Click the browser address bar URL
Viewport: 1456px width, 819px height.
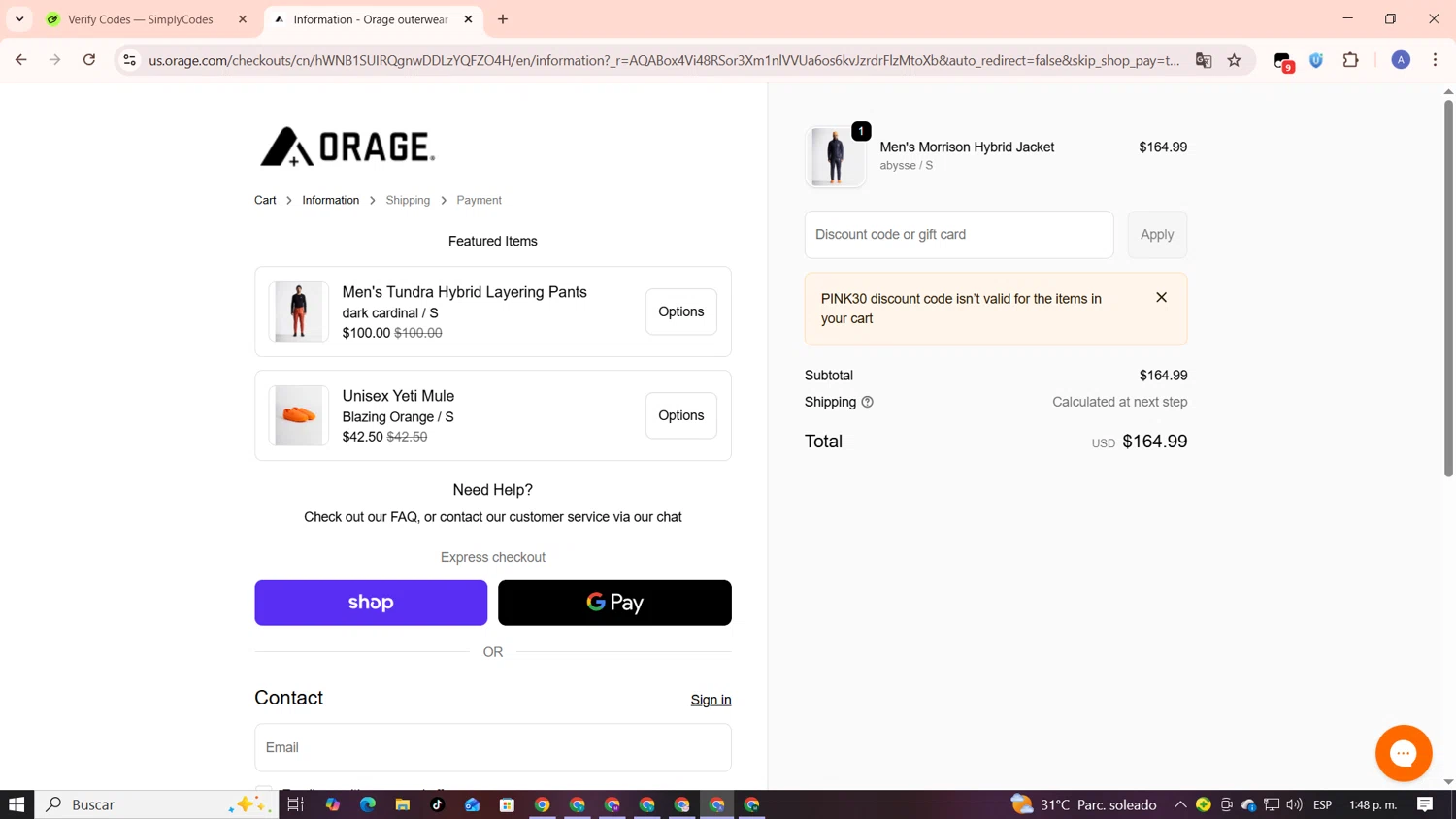coord(664,60)
